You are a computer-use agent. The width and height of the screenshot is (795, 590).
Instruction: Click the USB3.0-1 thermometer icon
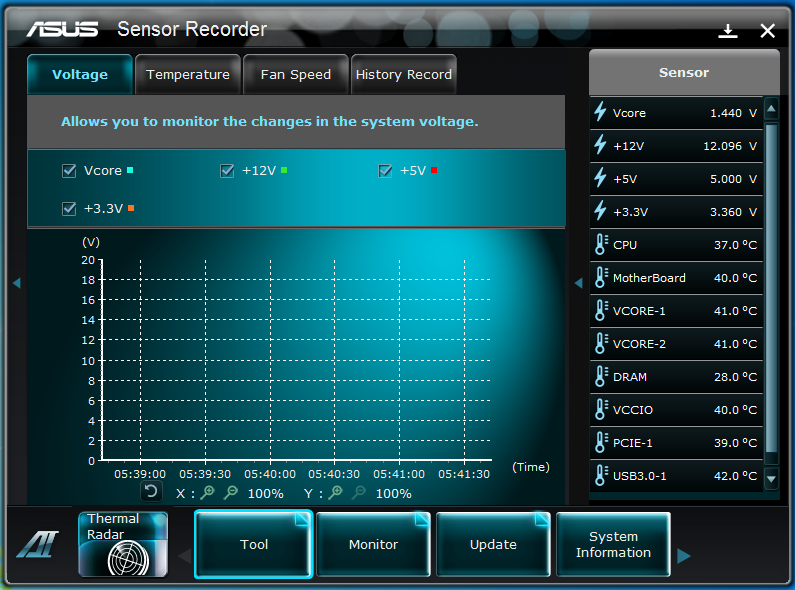pos(601,475)
